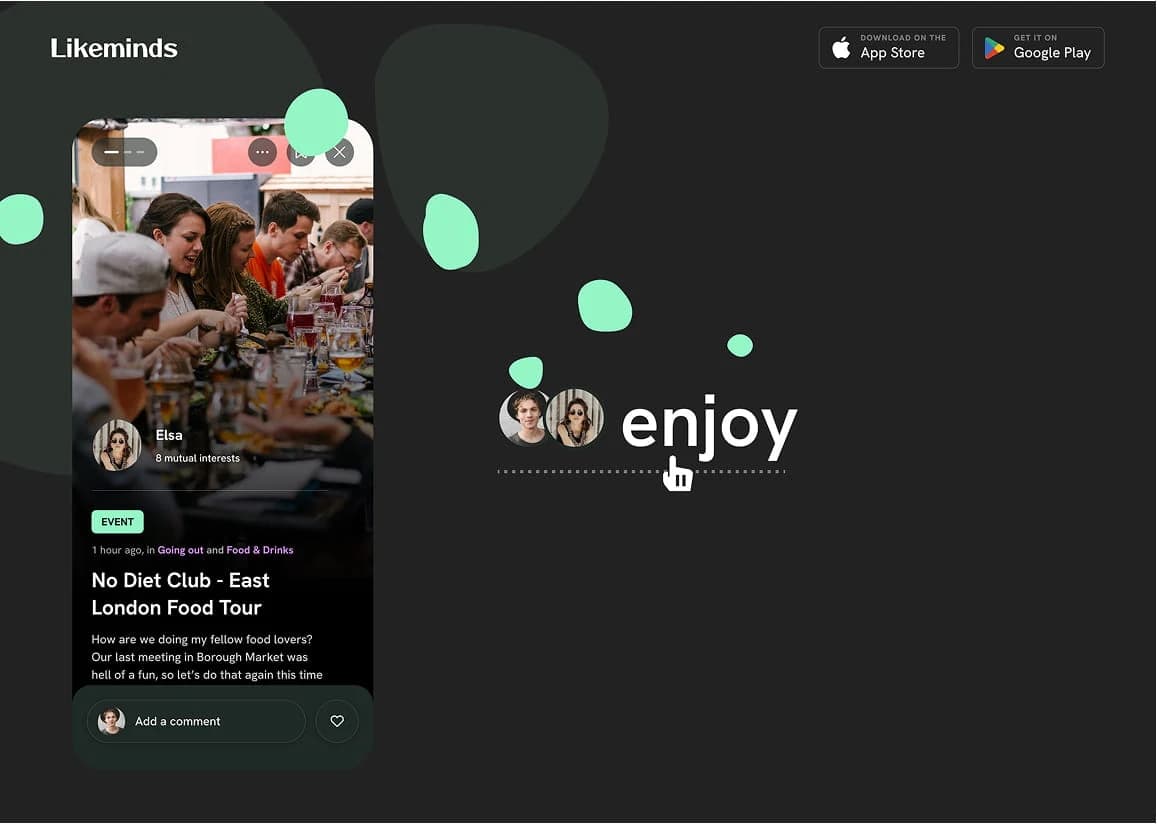Viewport: 1157px width, 825px height.
Task: Open the Google Play download button
Action: tap(1037, 48)
